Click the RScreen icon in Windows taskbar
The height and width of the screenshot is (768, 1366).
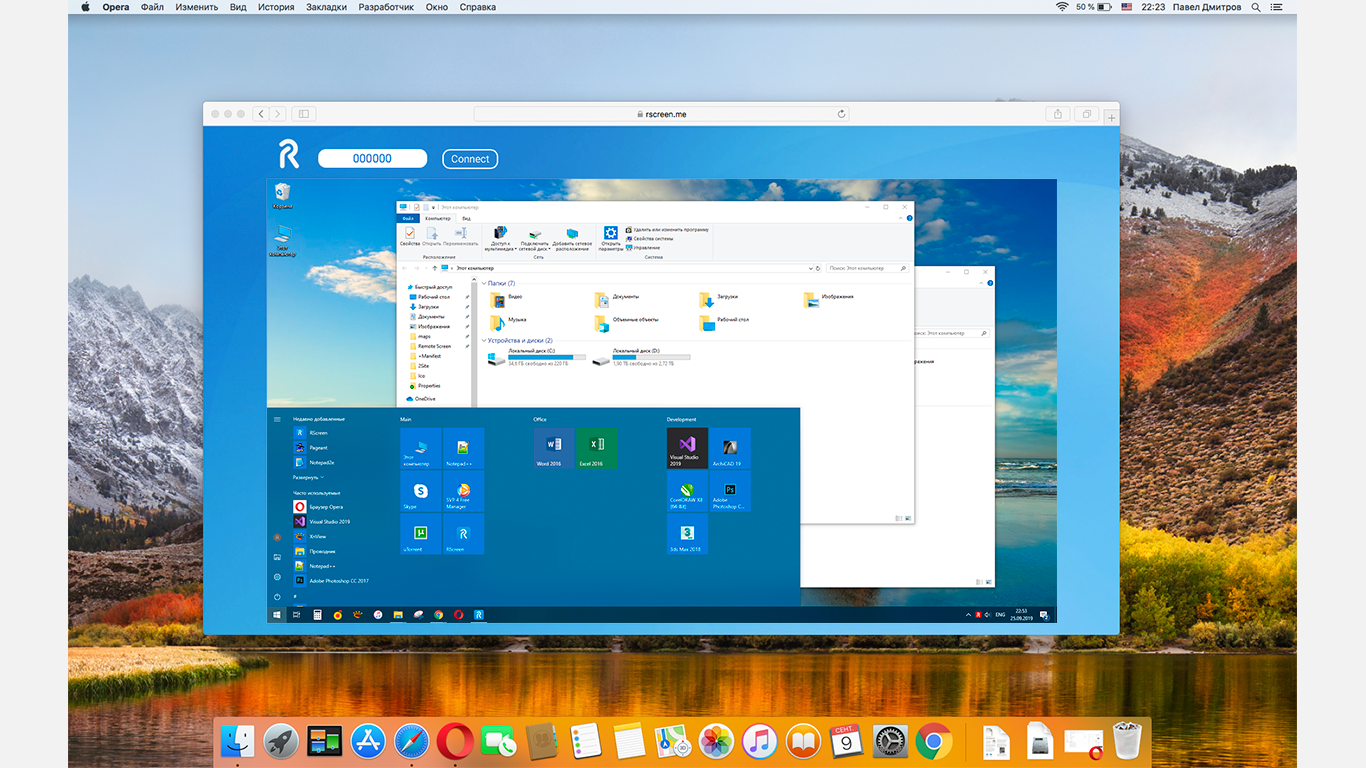pos(479,615)
